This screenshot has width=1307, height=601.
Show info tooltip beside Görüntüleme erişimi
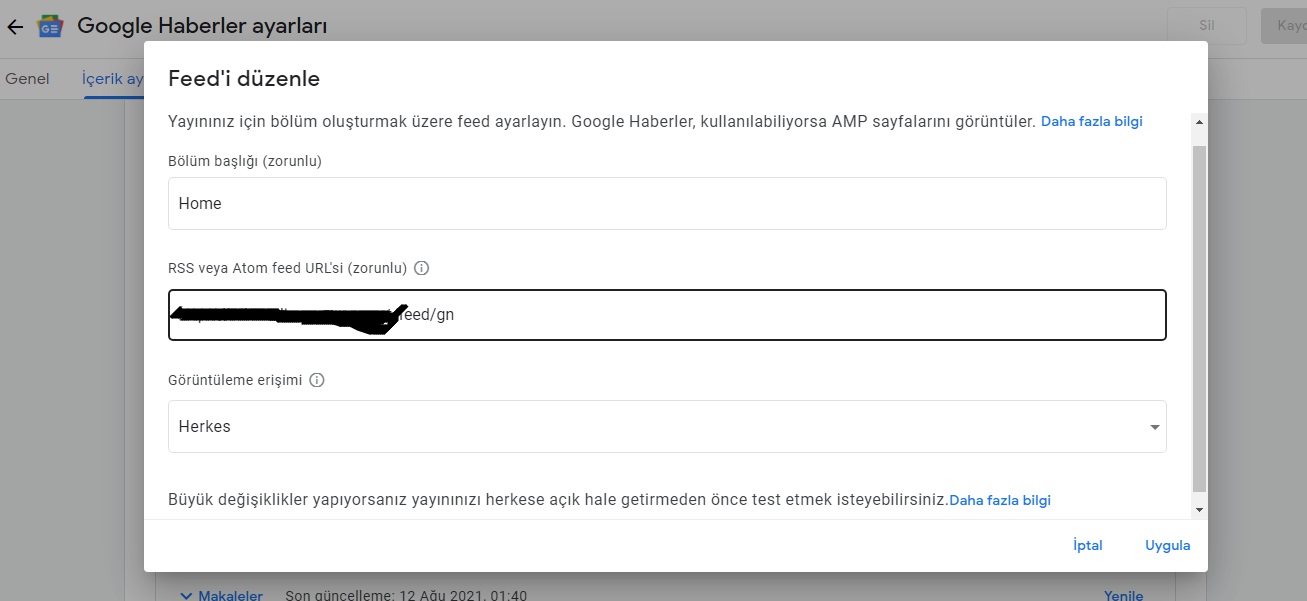pyautogui.click(x=317, y=380)
